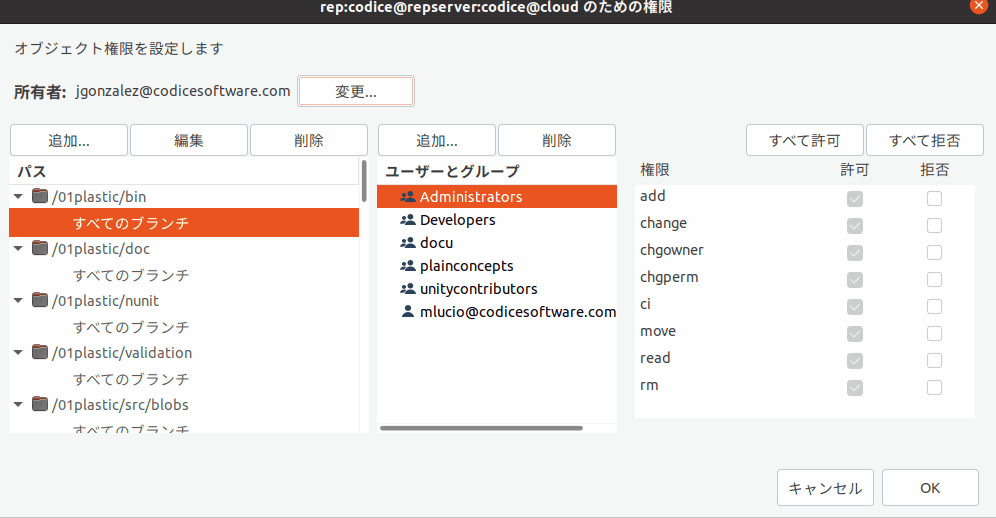The height and width of the screenshot is (518, 996).
Task: Select すべてのブランチ under /01plastic/doc
Action: coord(184,275)
